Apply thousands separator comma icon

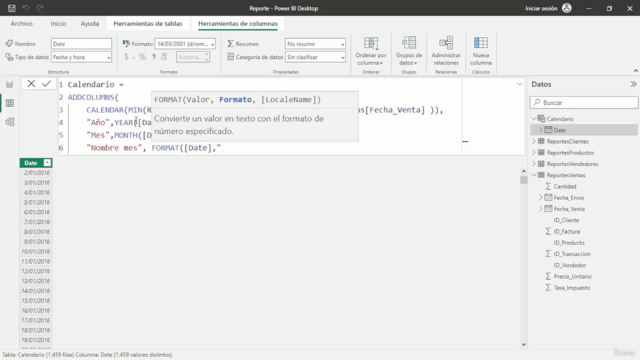click(x=154, y=57)
